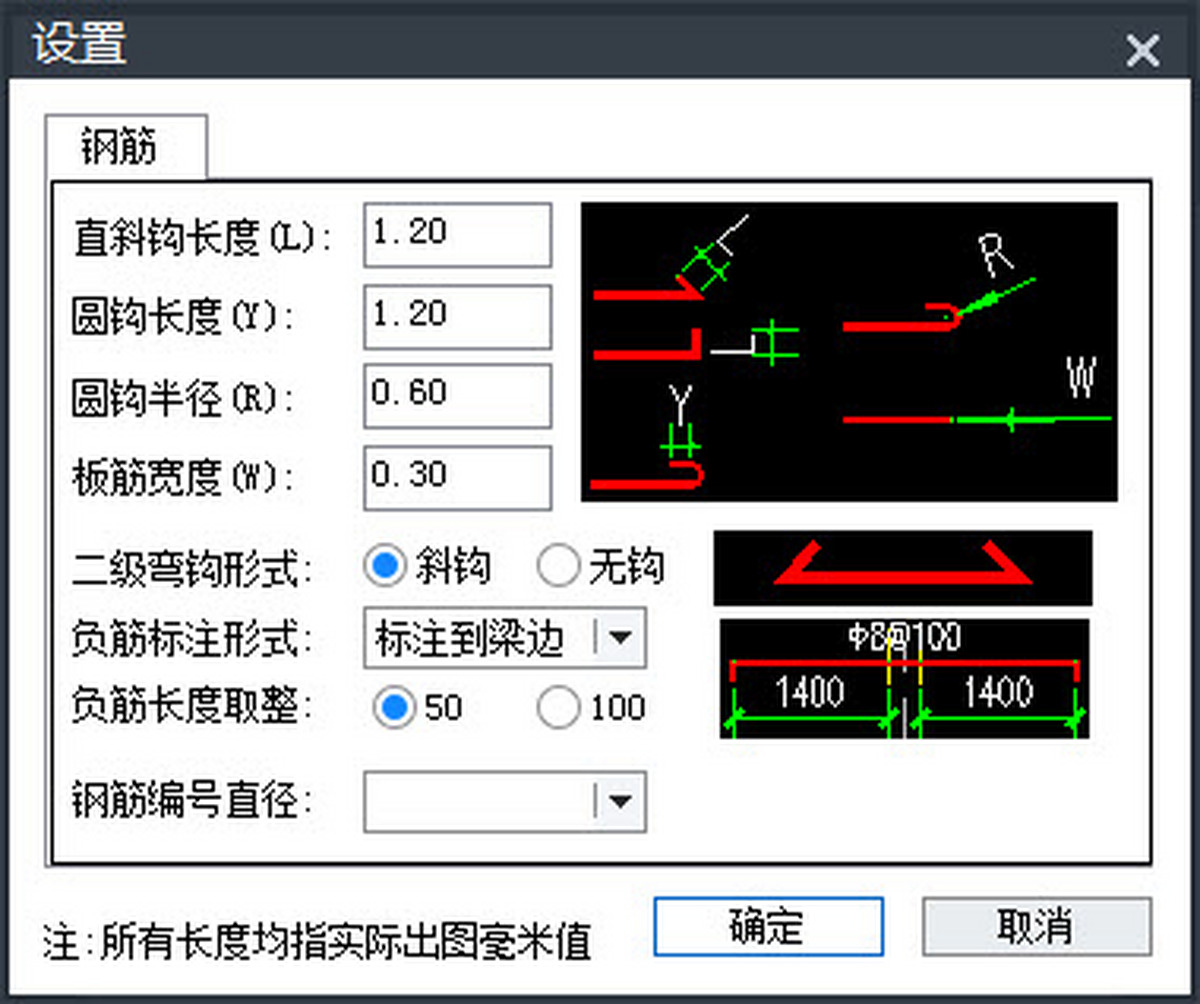Cancel the dialog with 取消 button
1200x1004 pixels.
click(x=1036, y=927)
